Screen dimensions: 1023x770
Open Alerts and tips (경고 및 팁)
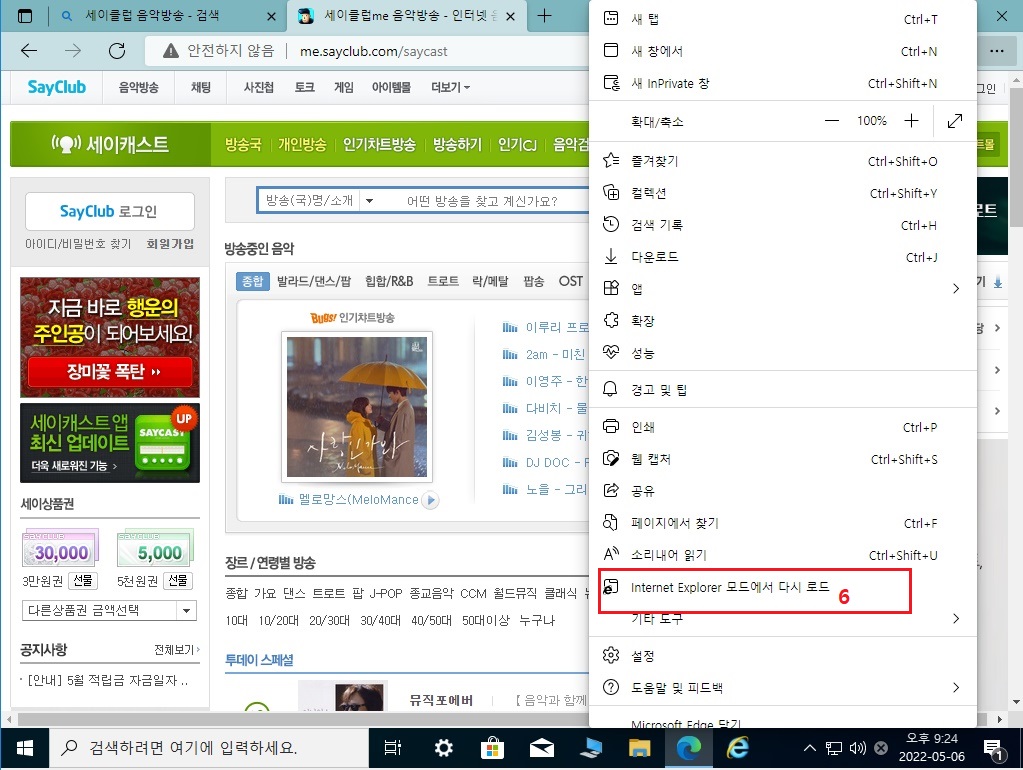coord(782,390)
